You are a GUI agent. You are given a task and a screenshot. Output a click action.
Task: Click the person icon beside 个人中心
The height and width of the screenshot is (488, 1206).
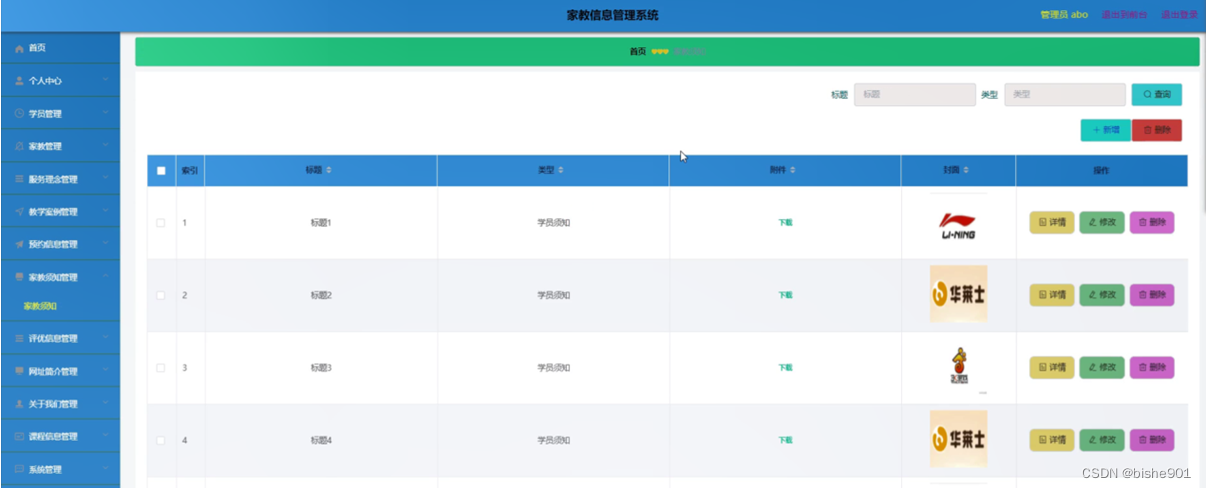[19, 81]
